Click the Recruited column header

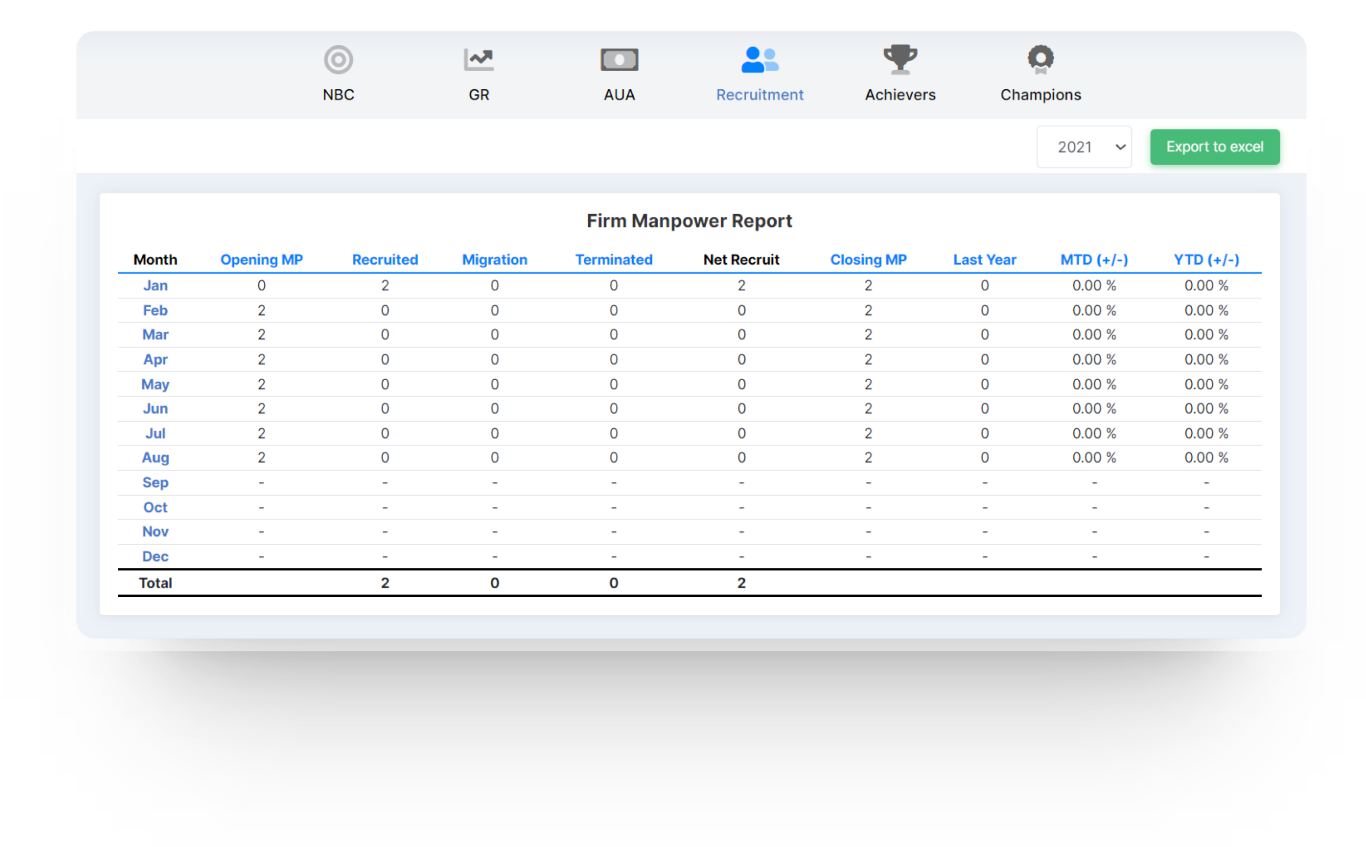point(385,260)
